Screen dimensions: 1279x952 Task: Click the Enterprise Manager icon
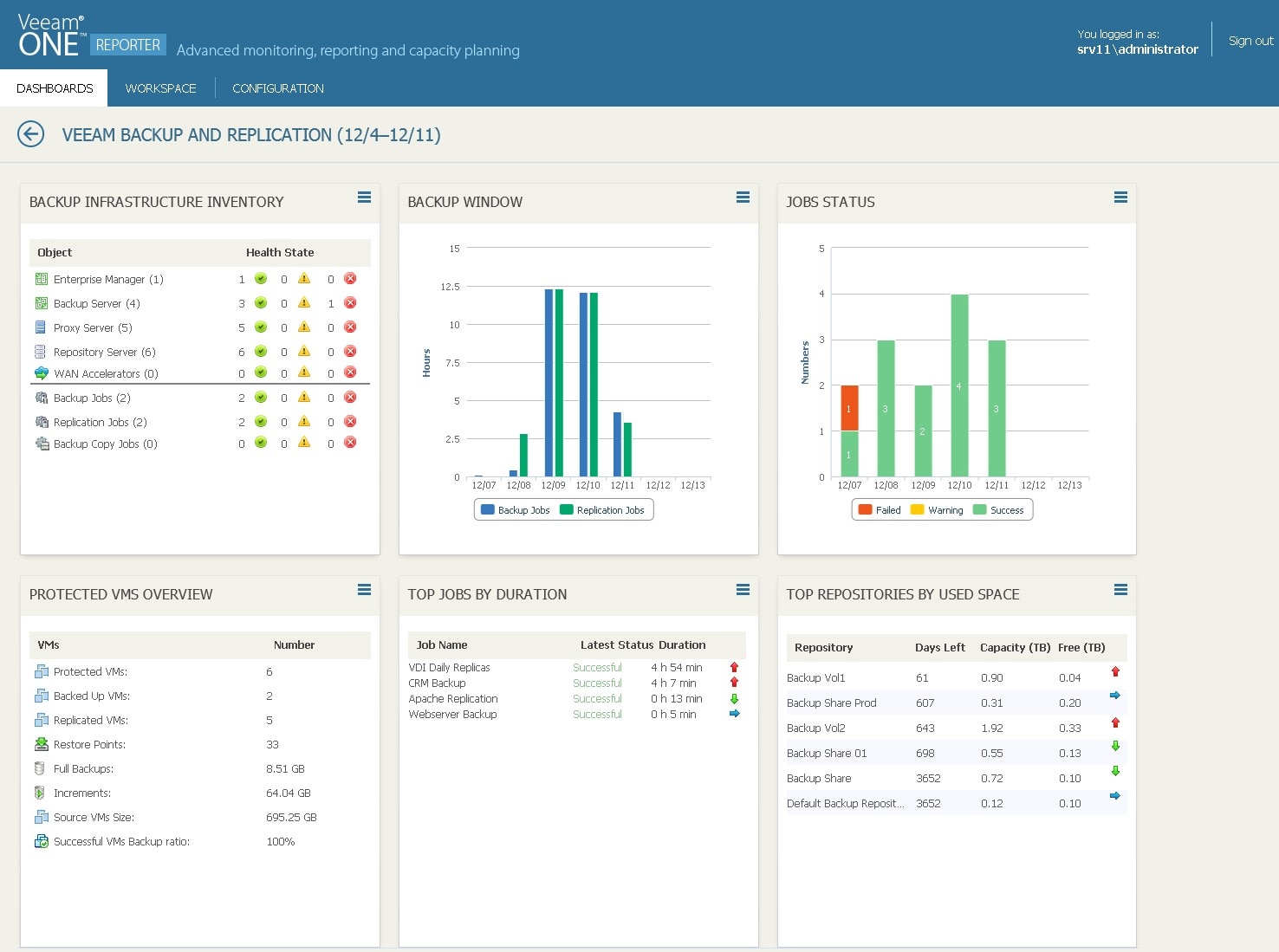pos(41,279)
